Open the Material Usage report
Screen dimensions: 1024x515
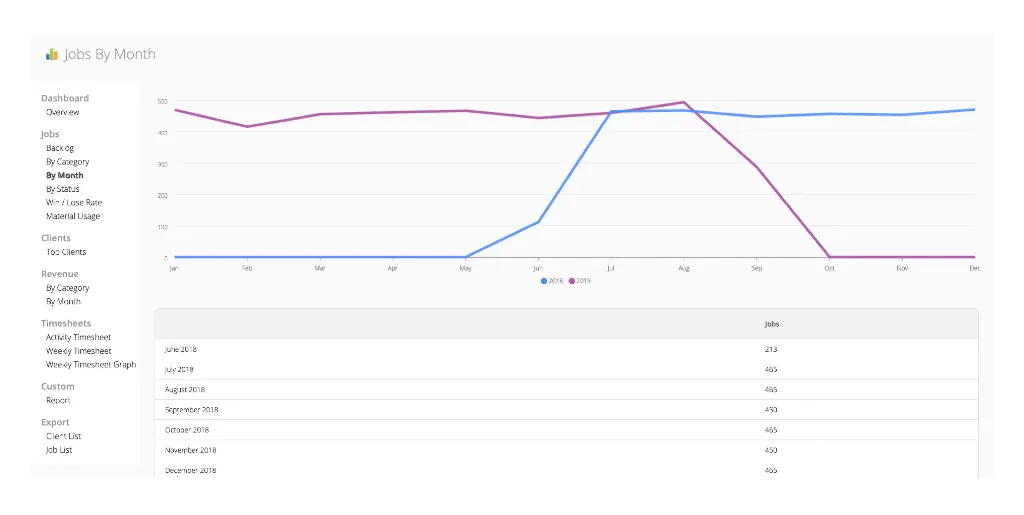click(73, 216)
